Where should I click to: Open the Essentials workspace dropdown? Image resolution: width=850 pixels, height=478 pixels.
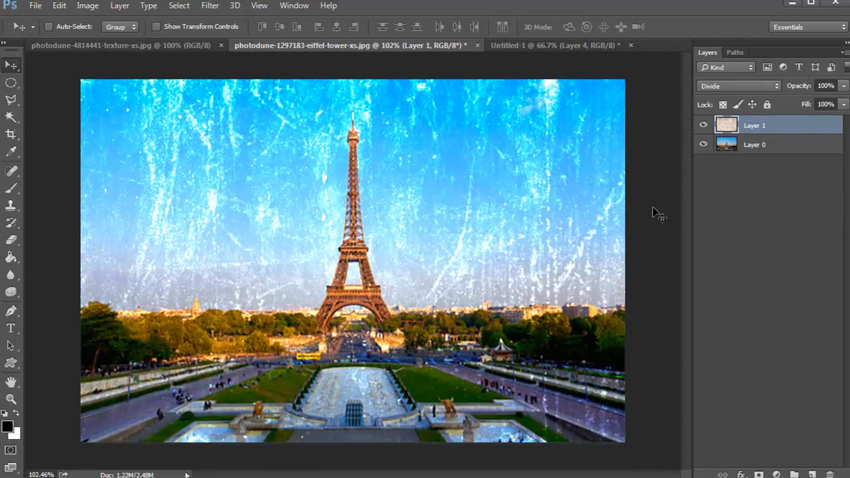coord(808,27)
